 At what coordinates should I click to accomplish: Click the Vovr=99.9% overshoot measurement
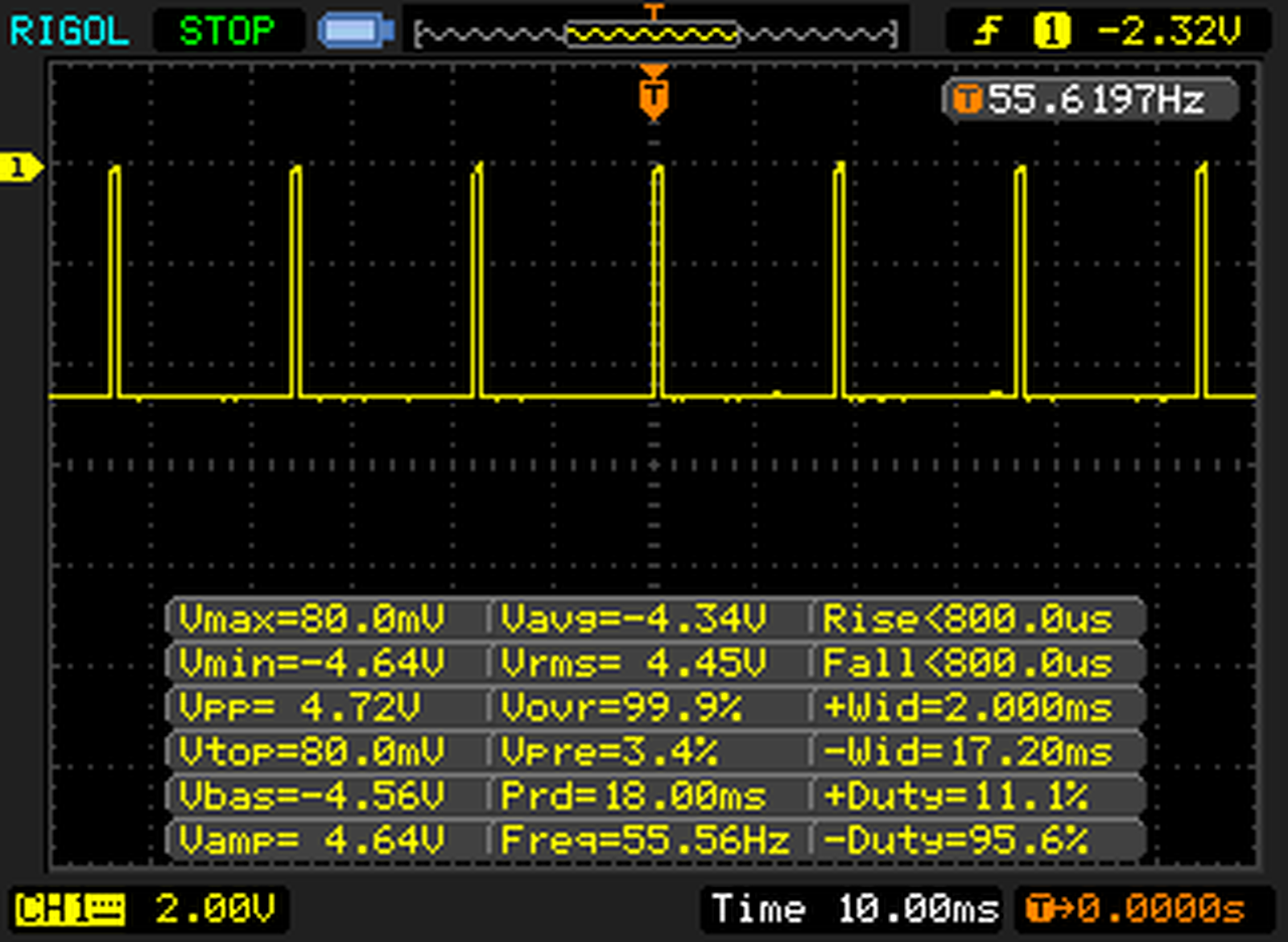click(x=621, y=707)
